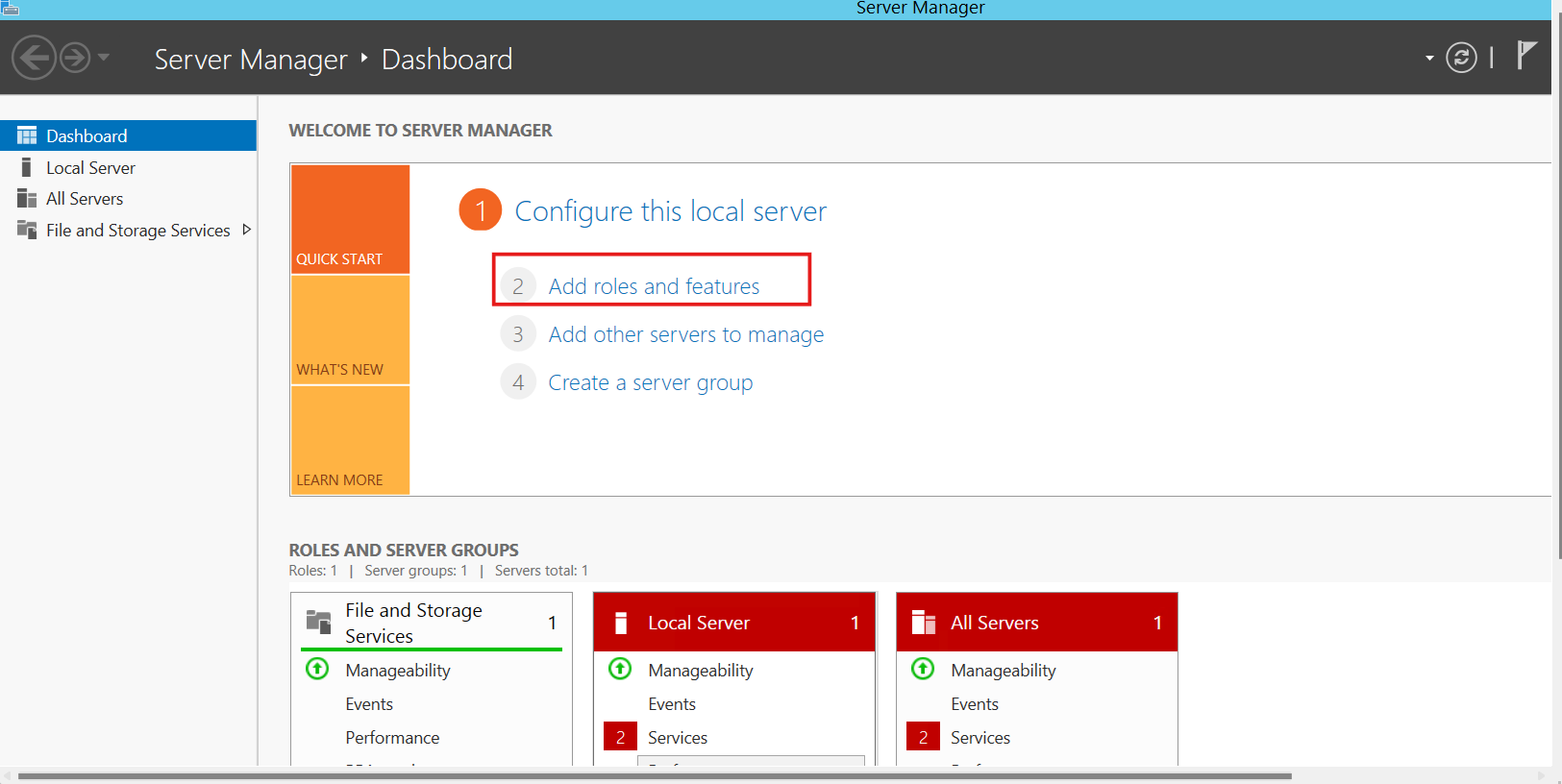Click Add roles and features link

[x=654, y=286]
